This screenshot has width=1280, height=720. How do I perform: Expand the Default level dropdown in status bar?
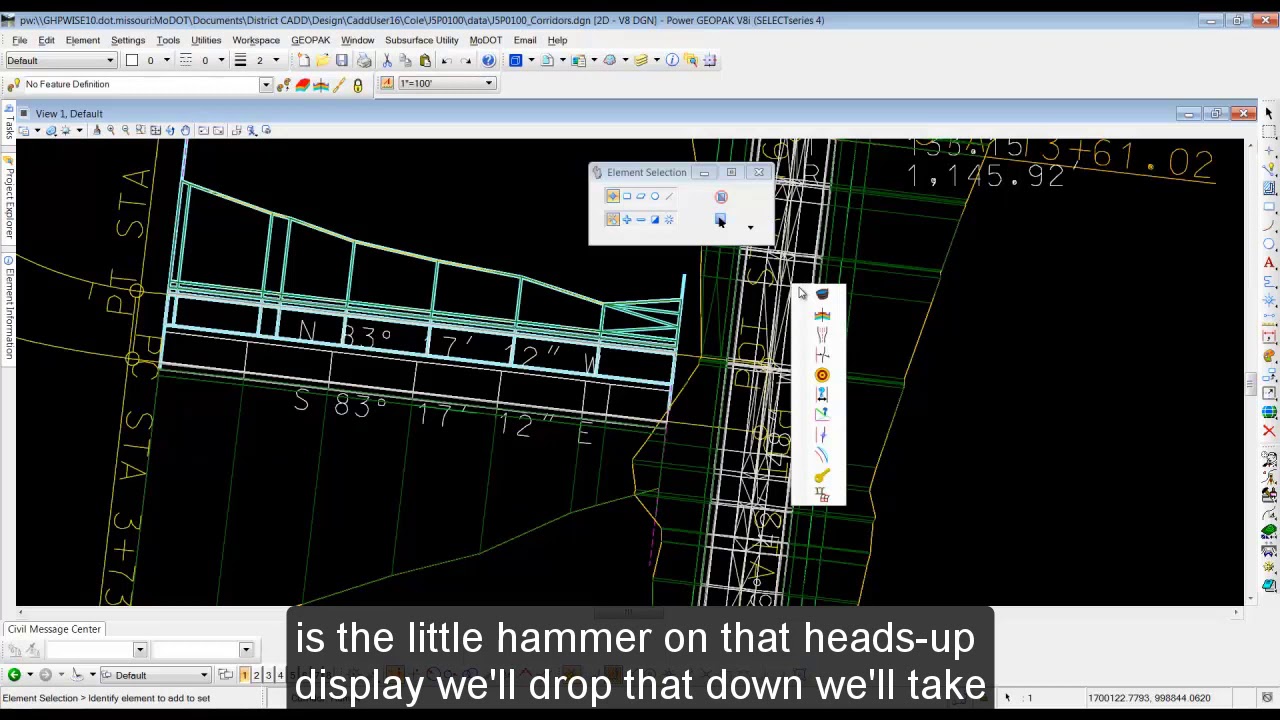pyautogui.click(x=204, y=676)
